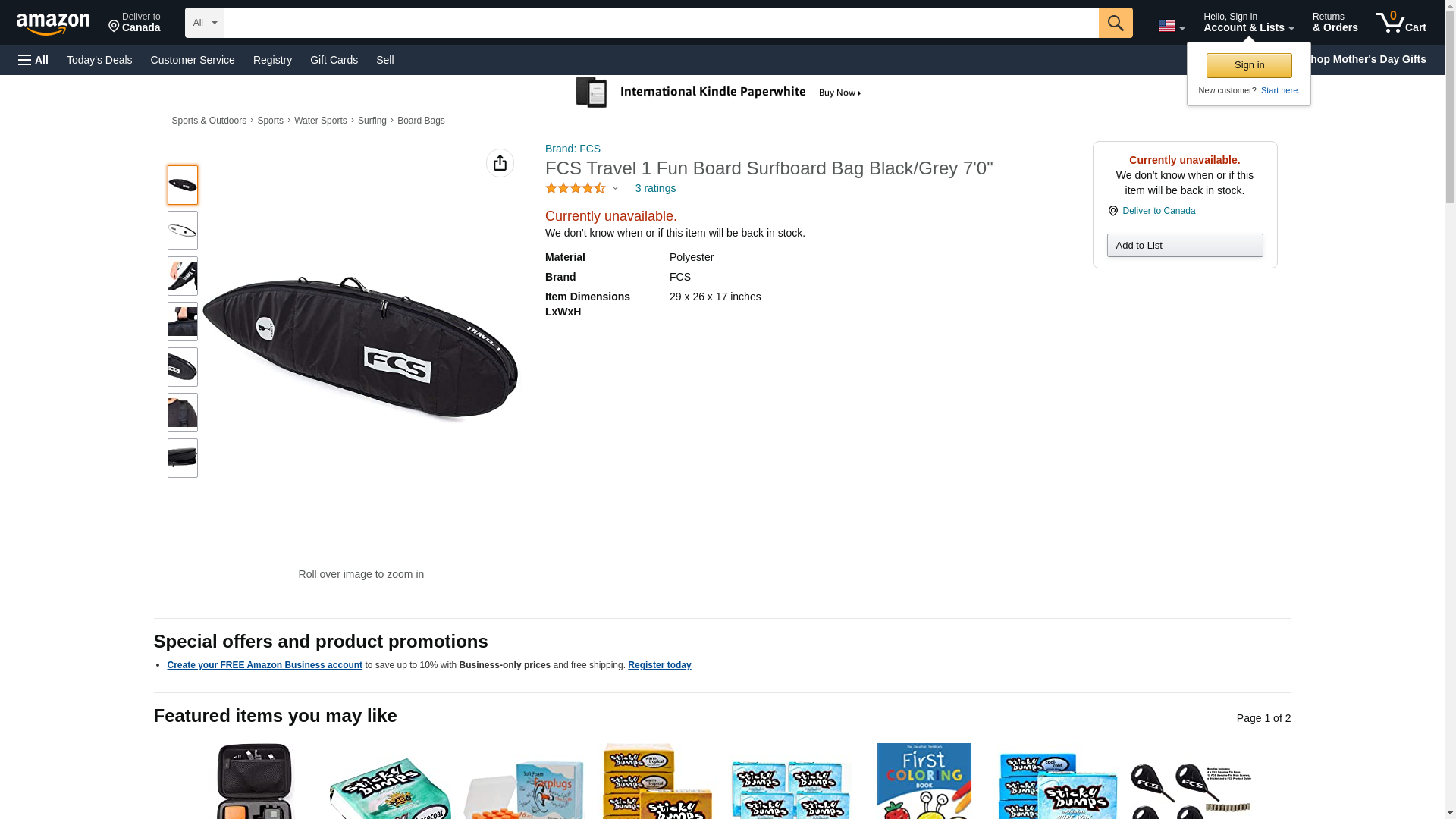Screen dimensions: 1456x819
Task: Click the star rating icons
Action: [x=576, y=188]
